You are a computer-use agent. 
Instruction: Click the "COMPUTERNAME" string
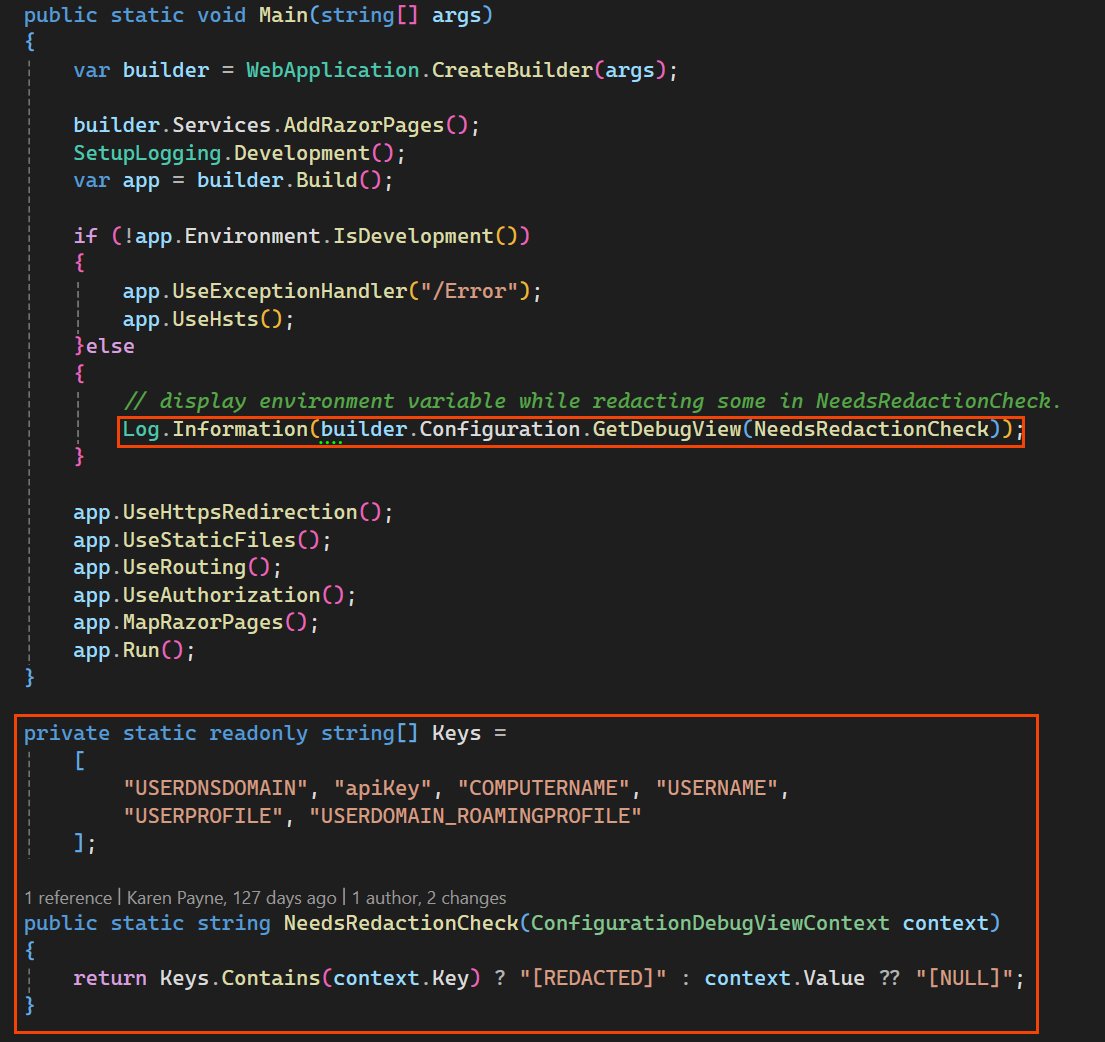pyautogui.click(x=543, y=788)
